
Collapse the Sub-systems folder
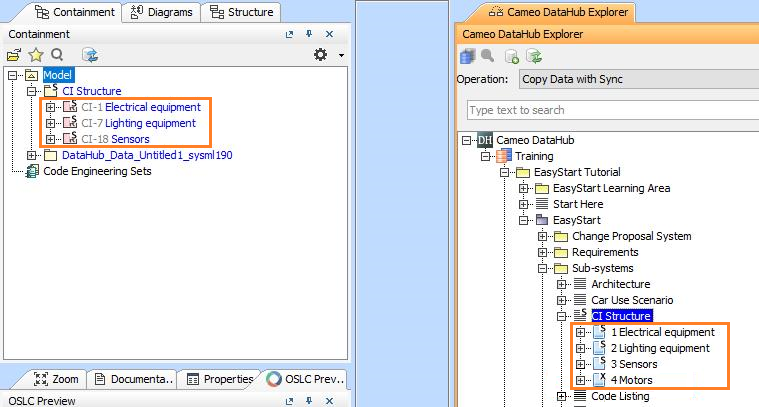(x=542, y=268)
